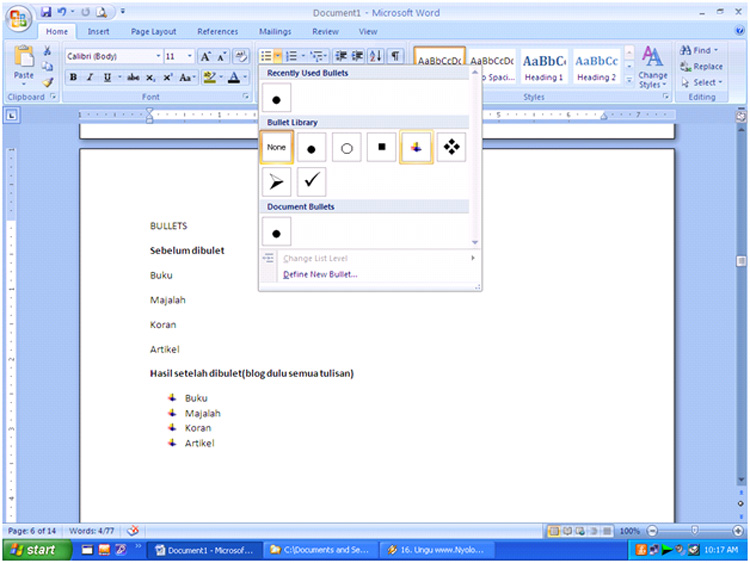The image size is (750, 563).
Task: Choose the colorful picture bullet
Action: (416, 147)
